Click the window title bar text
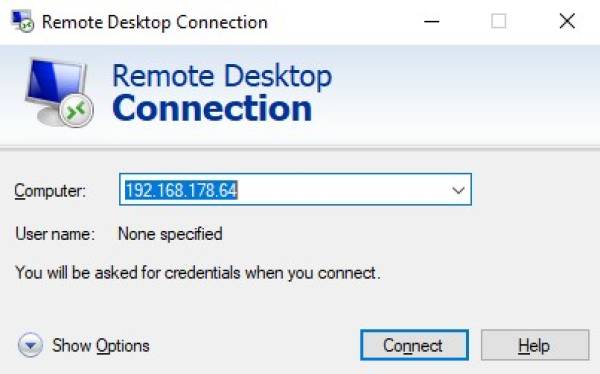This screenshot has height=374, width=600. tap(155, 22)
